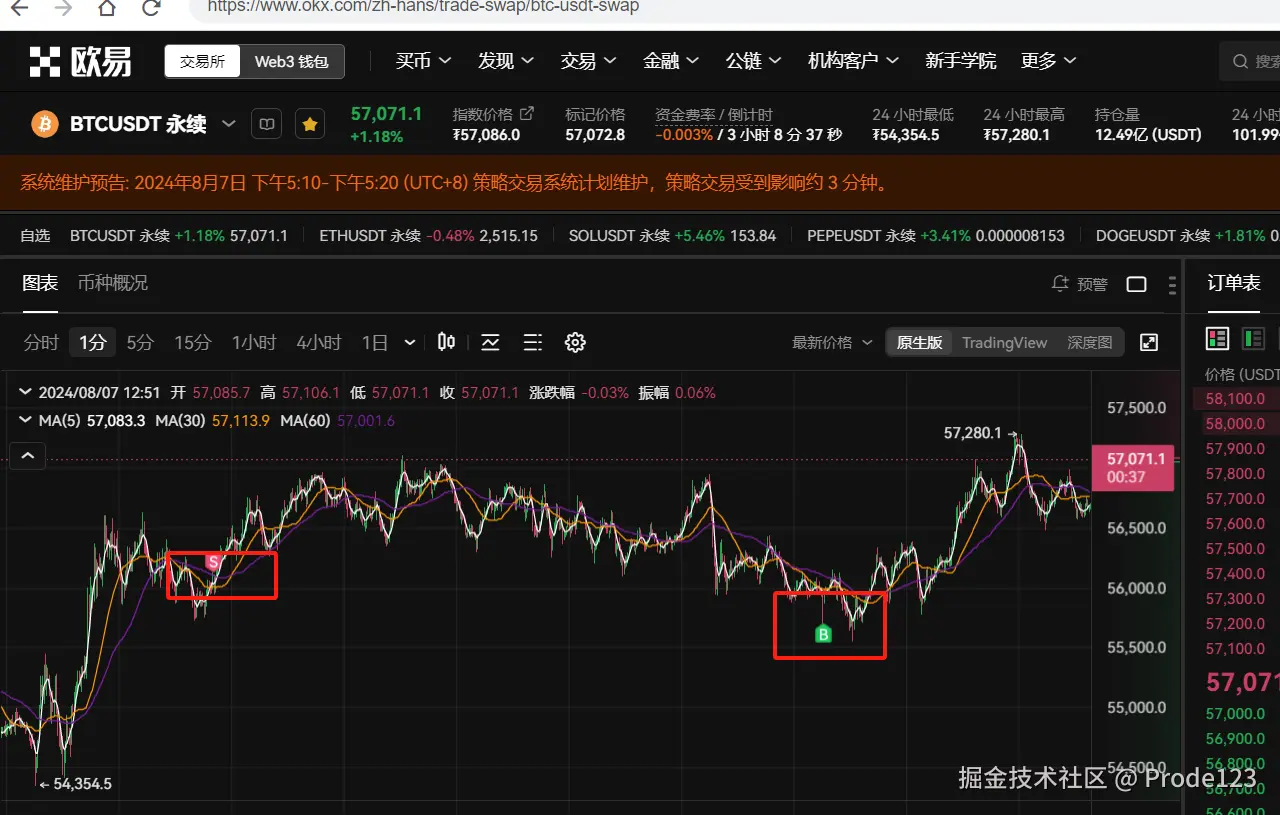The height and width of the screenshot is (815, 1280).
Task: Switch to Web3 钱包 mode
Action: tap(292, 62)
